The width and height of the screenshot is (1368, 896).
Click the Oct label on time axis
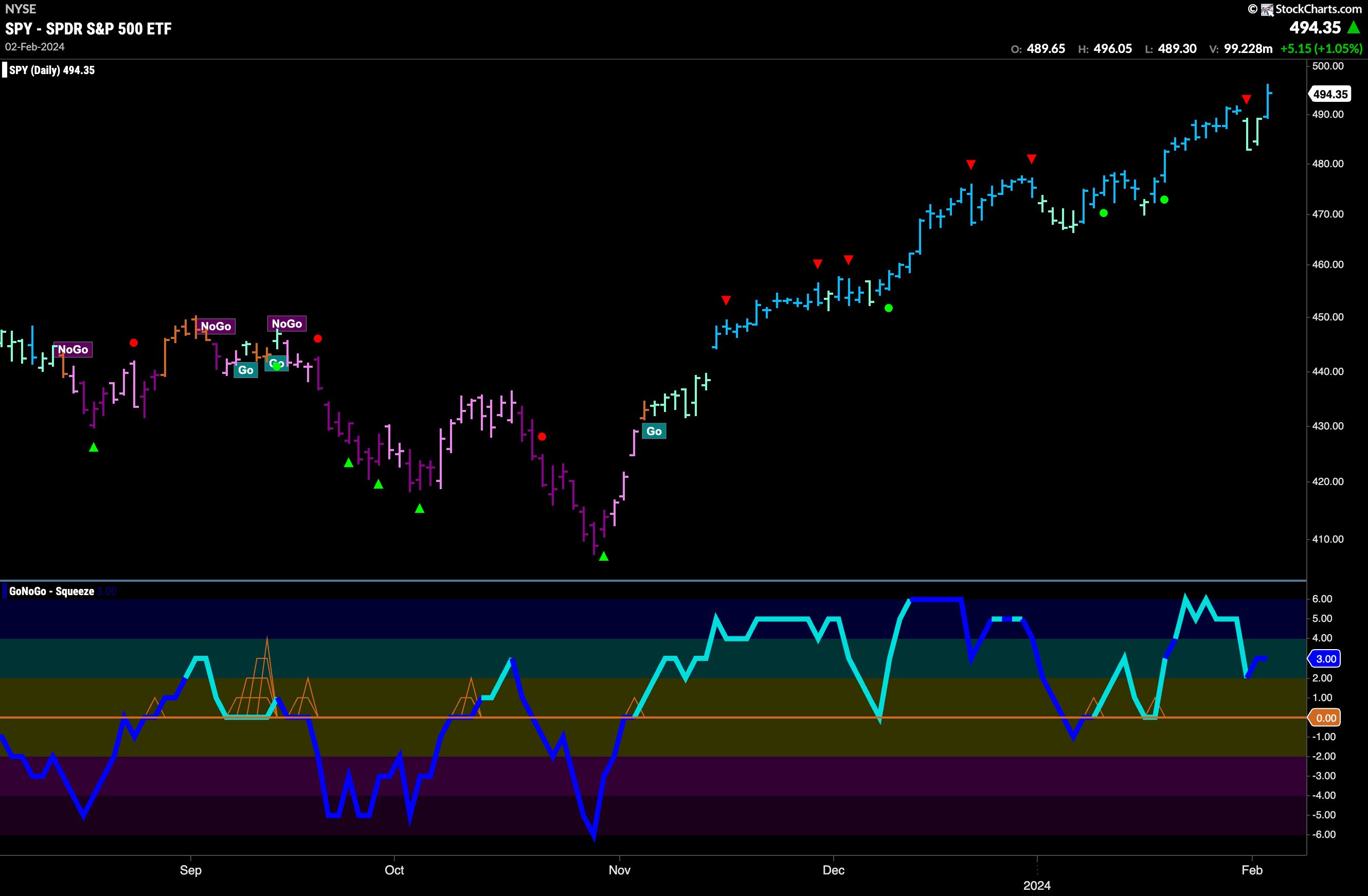point(394,870)
